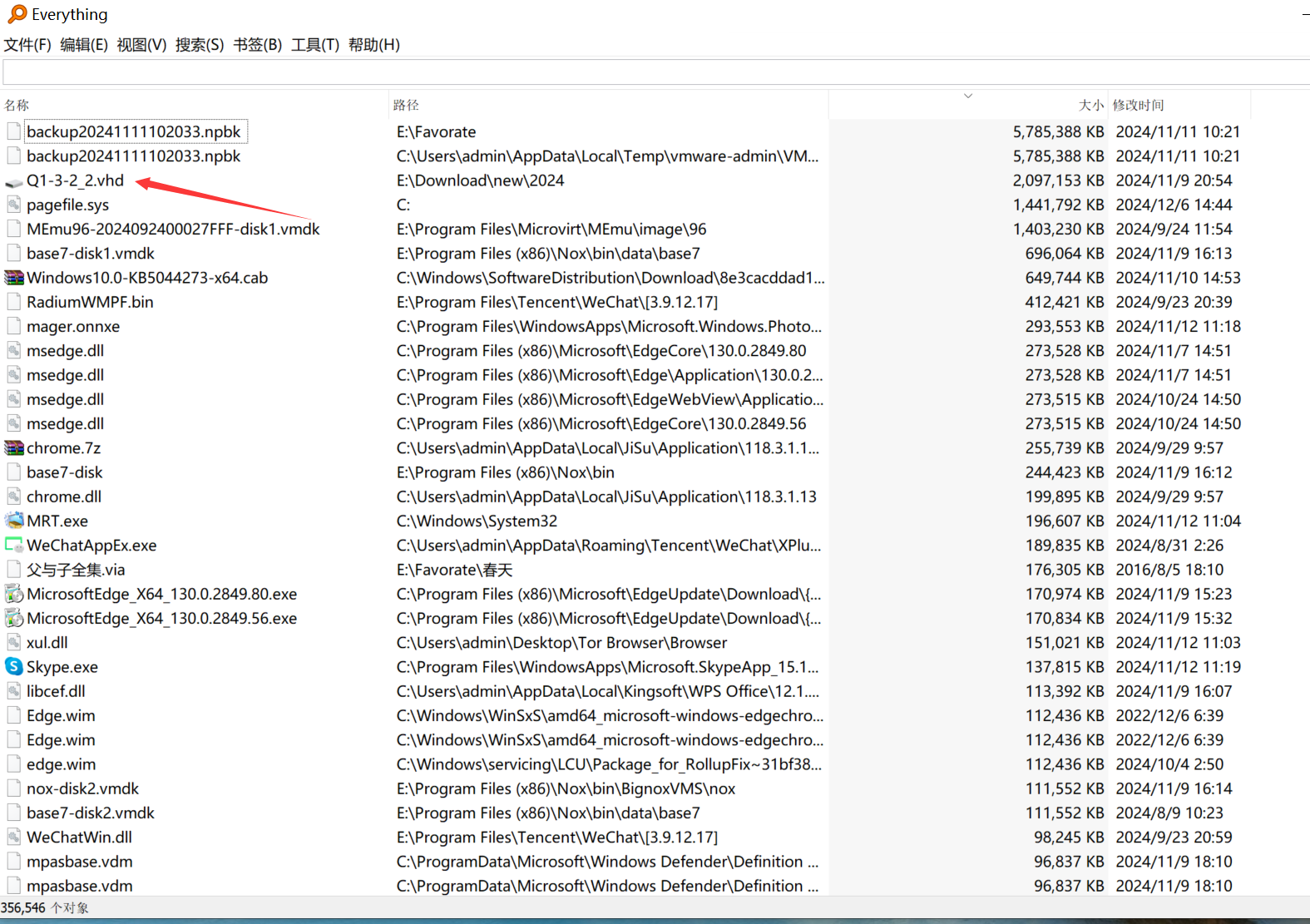
Task: Open the 文件(F) menu
Action: (27, 45)
